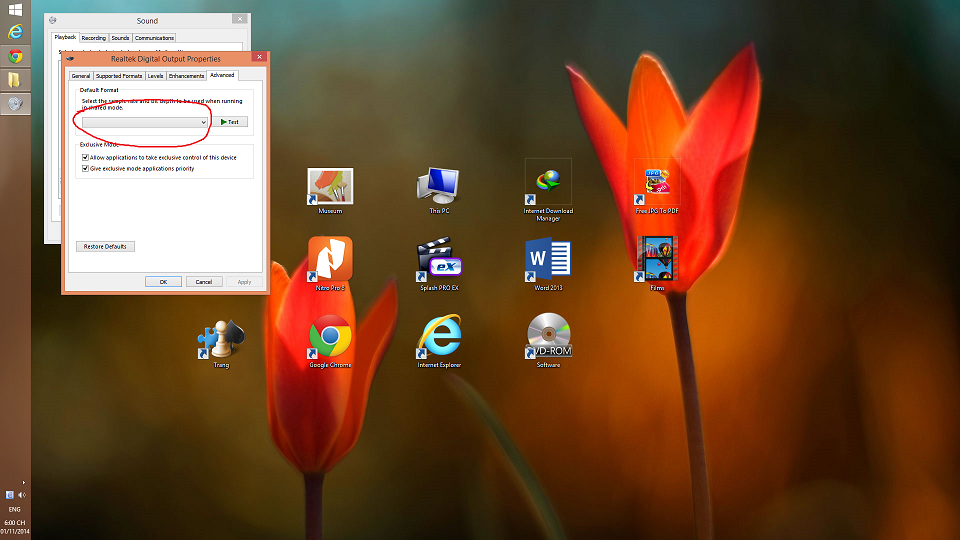Select Playback tab in Sound window

tap(65, 37)
